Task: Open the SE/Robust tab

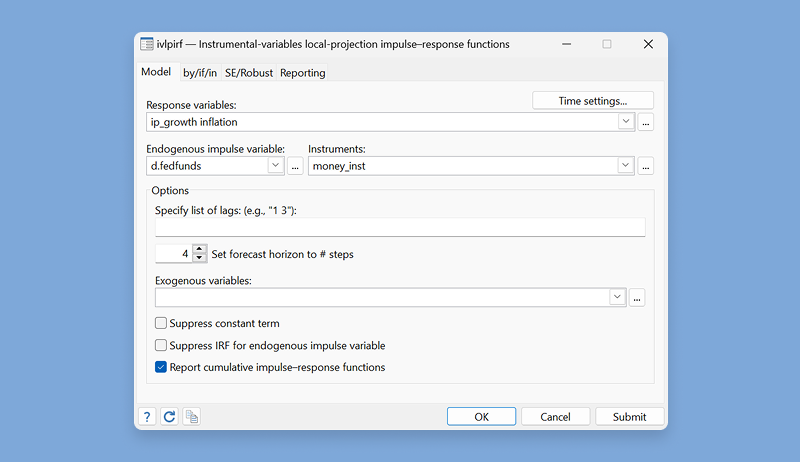Action: (x=249, y=72)
